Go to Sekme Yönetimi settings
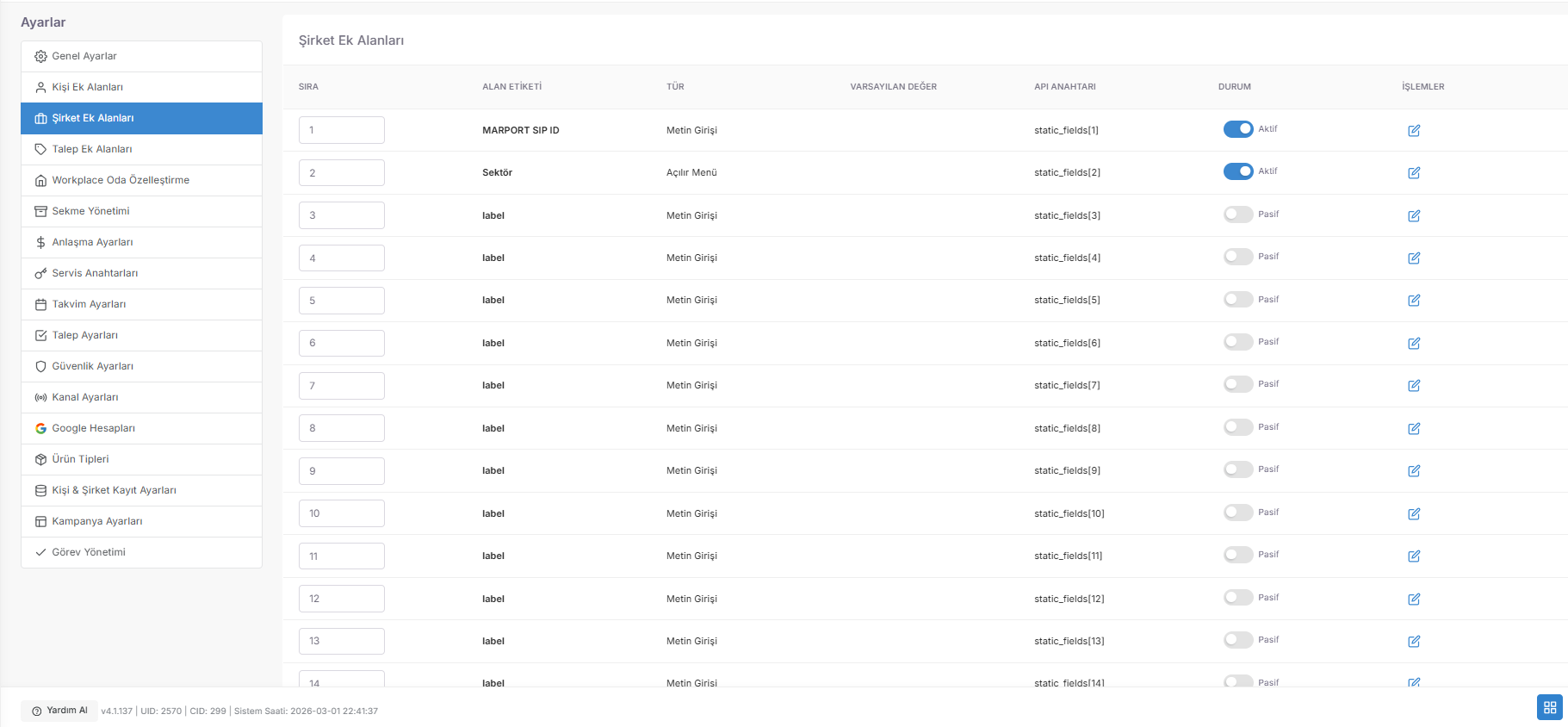The width and height of the screenshot is (1568, 727). [x=141, y=211]
